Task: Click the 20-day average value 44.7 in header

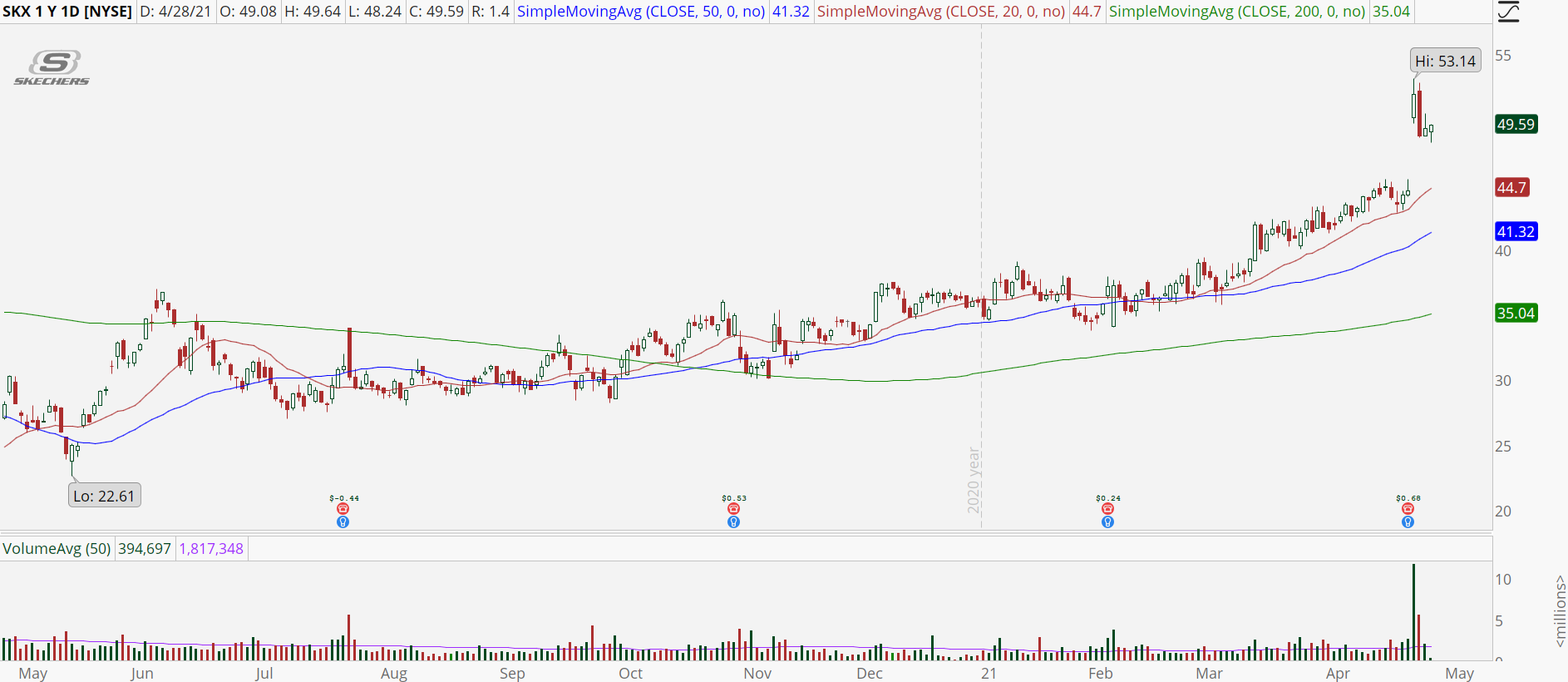Action: (x=1087, y=12)
